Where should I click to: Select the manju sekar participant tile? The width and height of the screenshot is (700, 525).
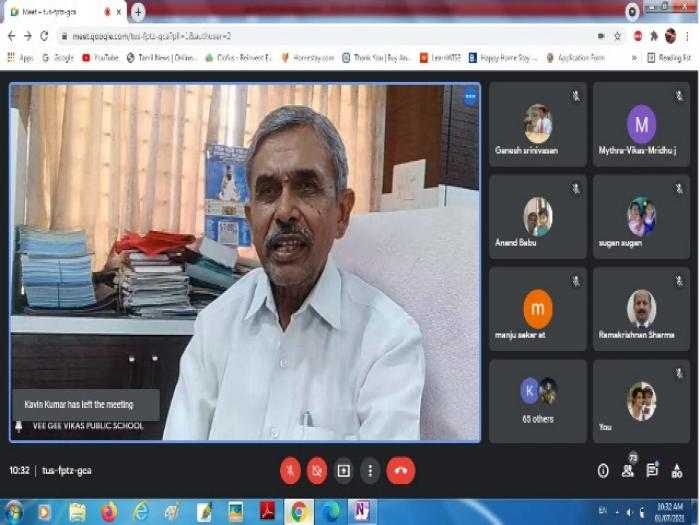click(538, 309)
